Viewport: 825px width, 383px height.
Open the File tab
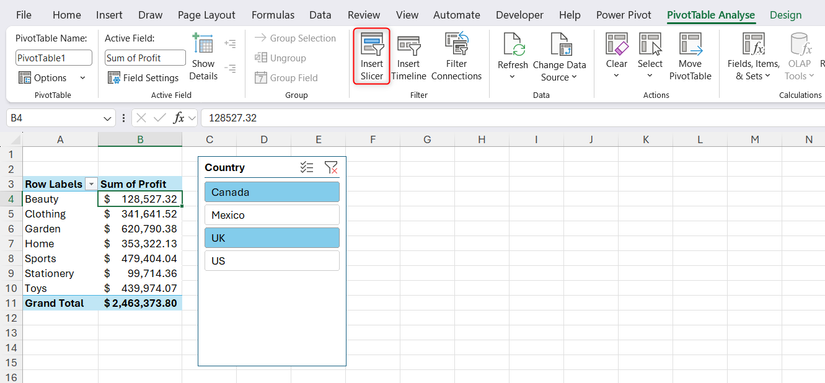click(24, 15)
